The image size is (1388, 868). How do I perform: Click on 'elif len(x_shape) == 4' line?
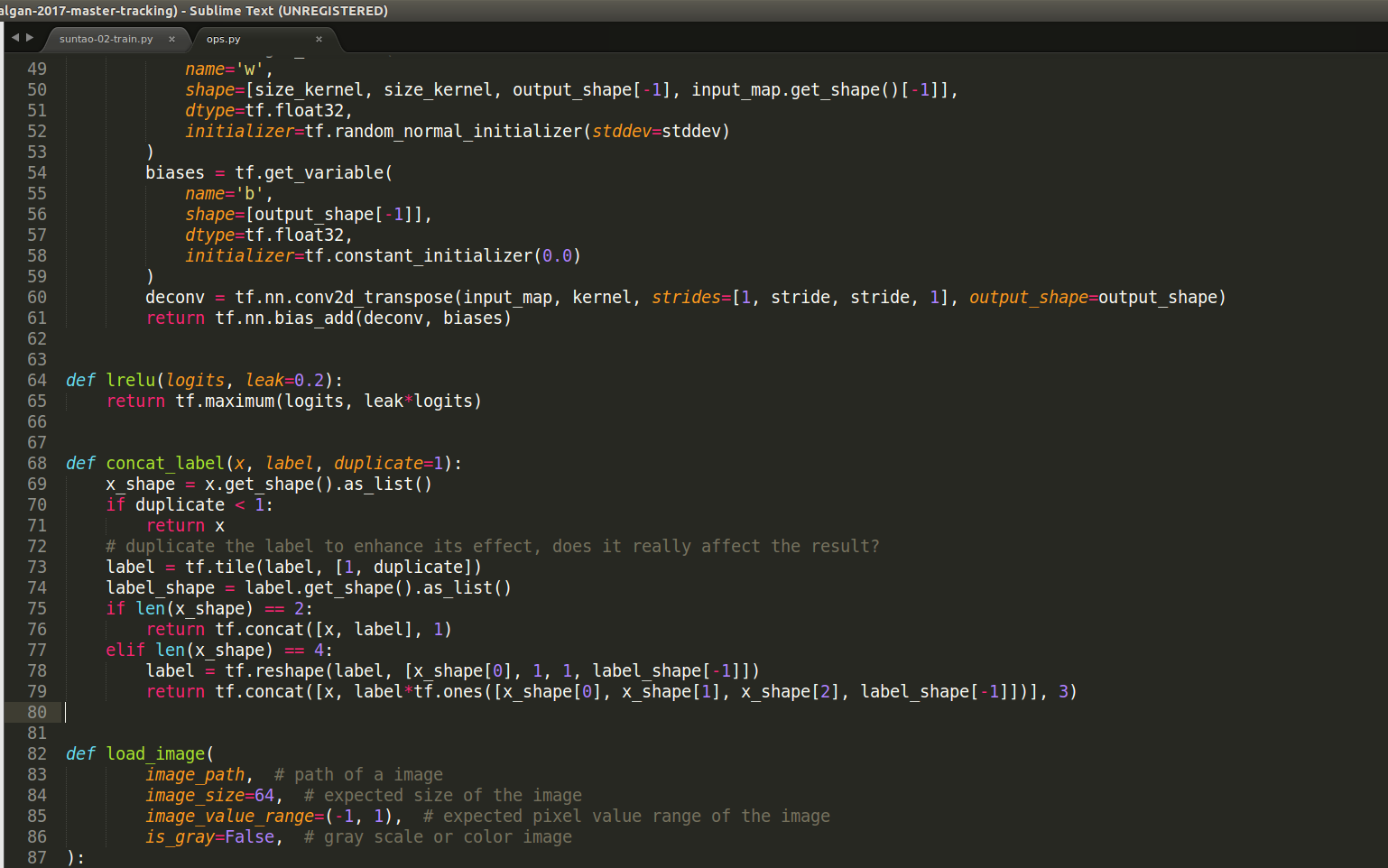tap(219, 650)
